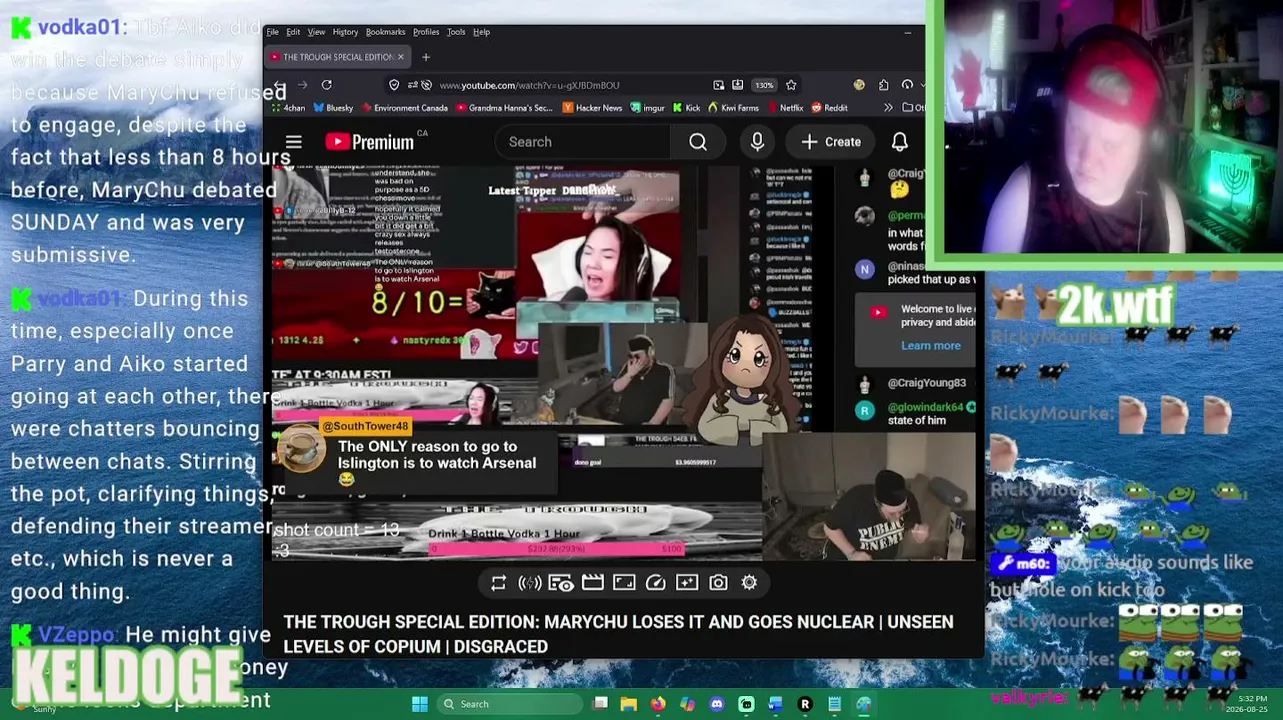The height and width of the screenshot is (720, 1283).
Task: Open the Kiwi Farms bookmark
Action: pos(733,108)
